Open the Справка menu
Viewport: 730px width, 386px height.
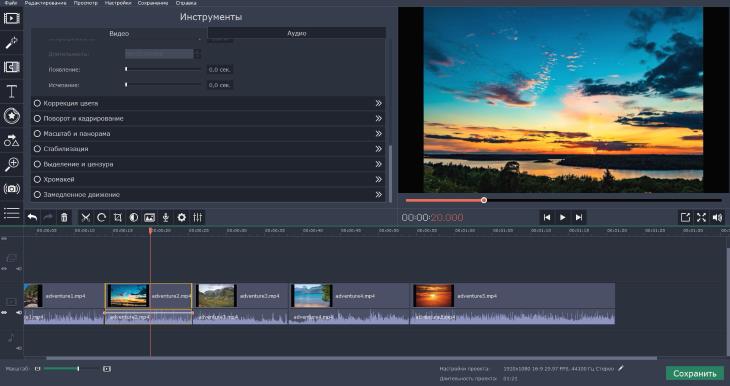(186, 3)
